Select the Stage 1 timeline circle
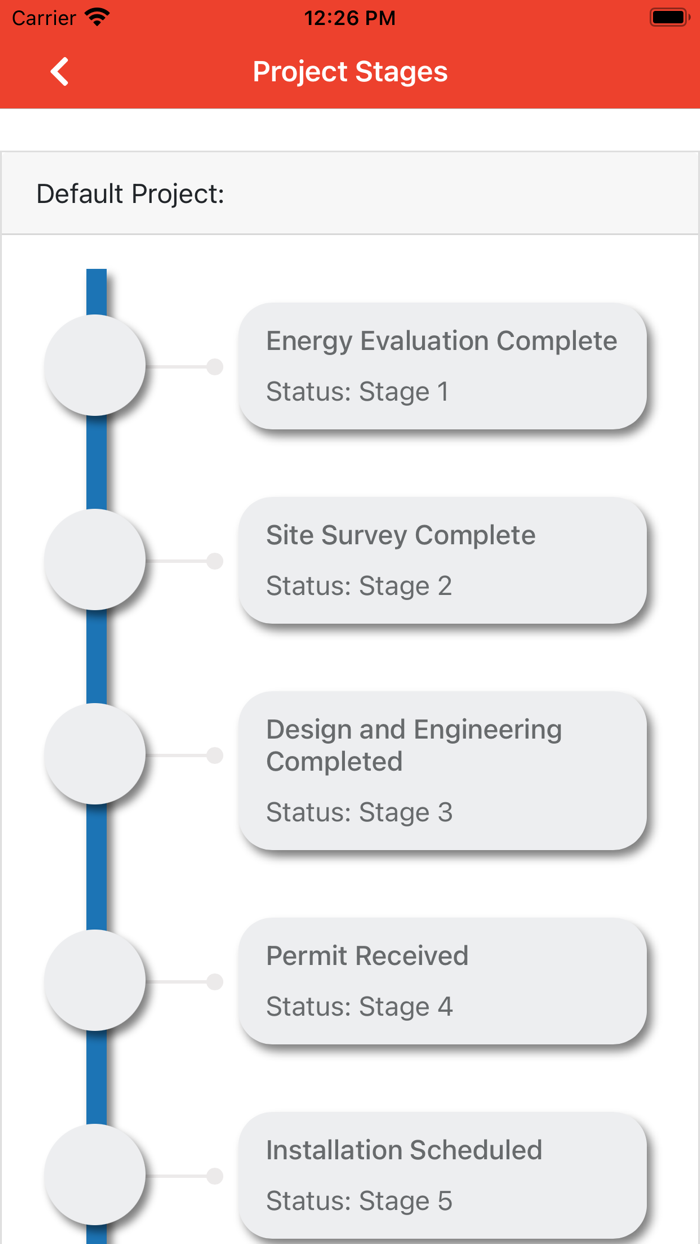Viewport: 700px width, 1244px height. coord(95,366)
